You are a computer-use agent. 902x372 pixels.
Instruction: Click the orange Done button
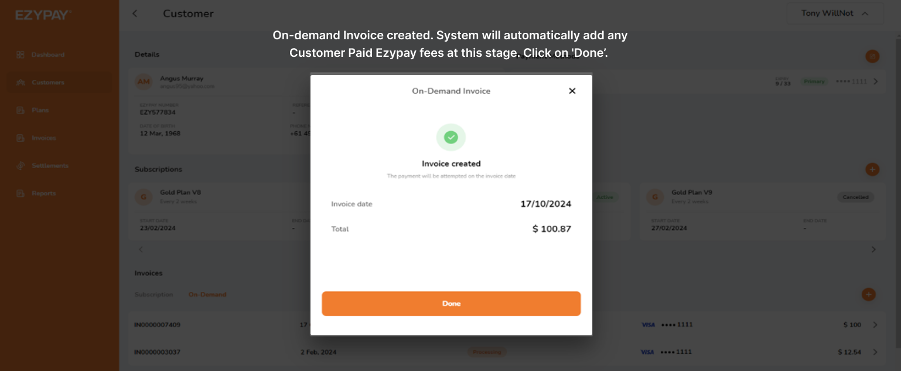tap(451, 304)
